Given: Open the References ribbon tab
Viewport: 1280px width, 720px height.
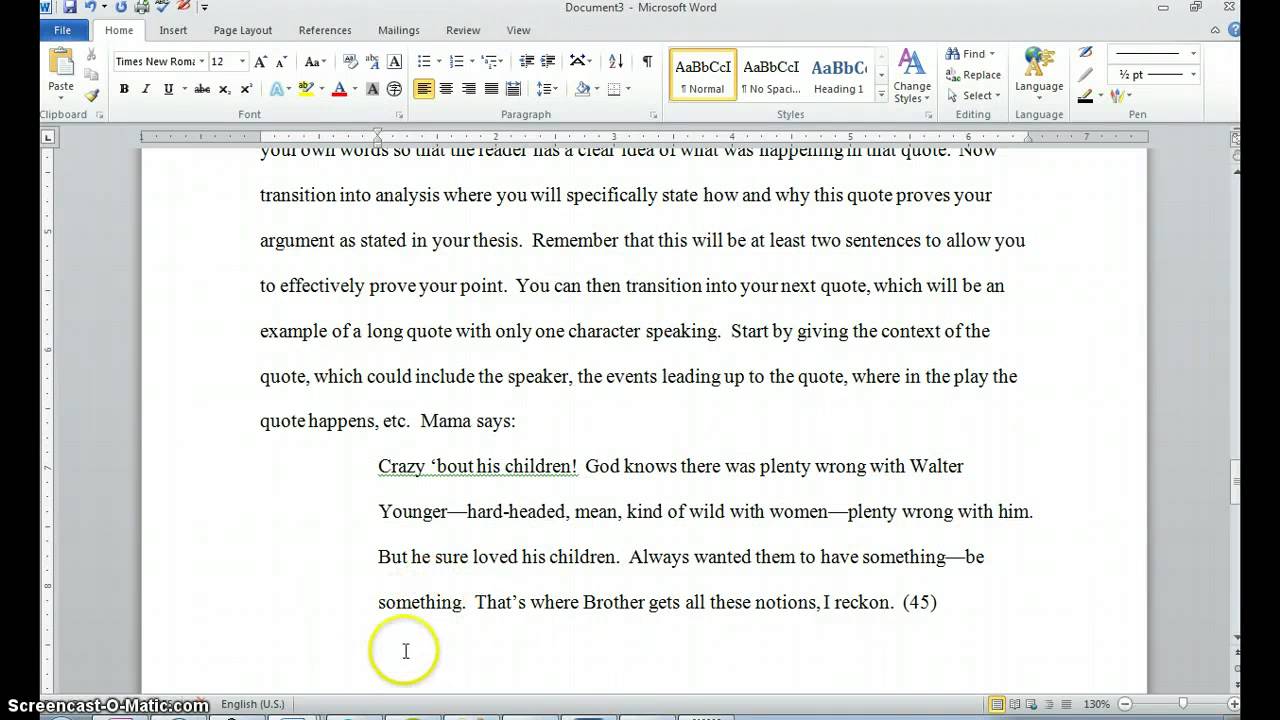Looking at the screenshot, I should tap(325, 30).
